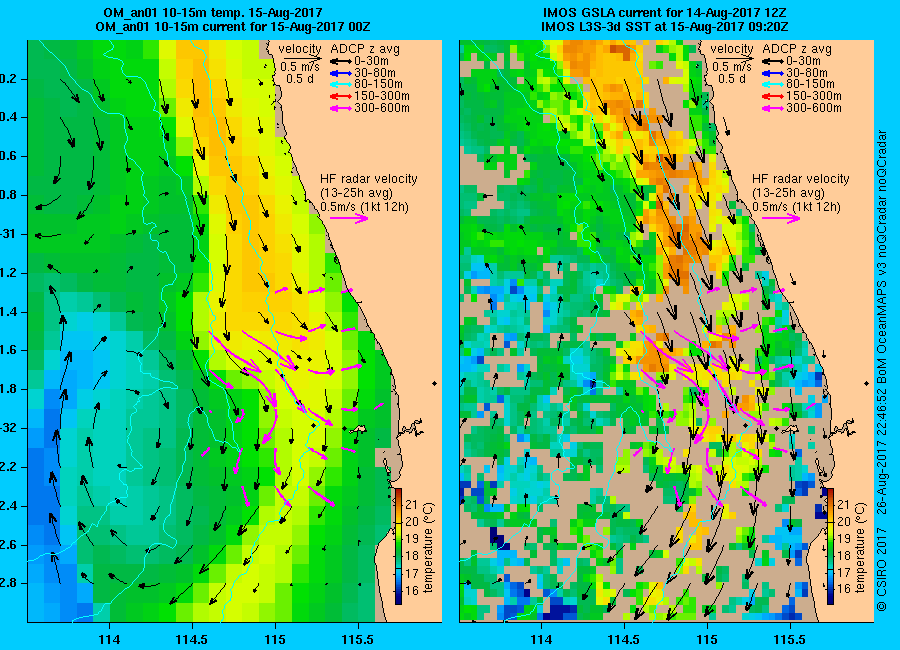Click the '300-600m' legend label on IMOS map
The height and width of the screenshot is (650, 900).
click(814, 108)
